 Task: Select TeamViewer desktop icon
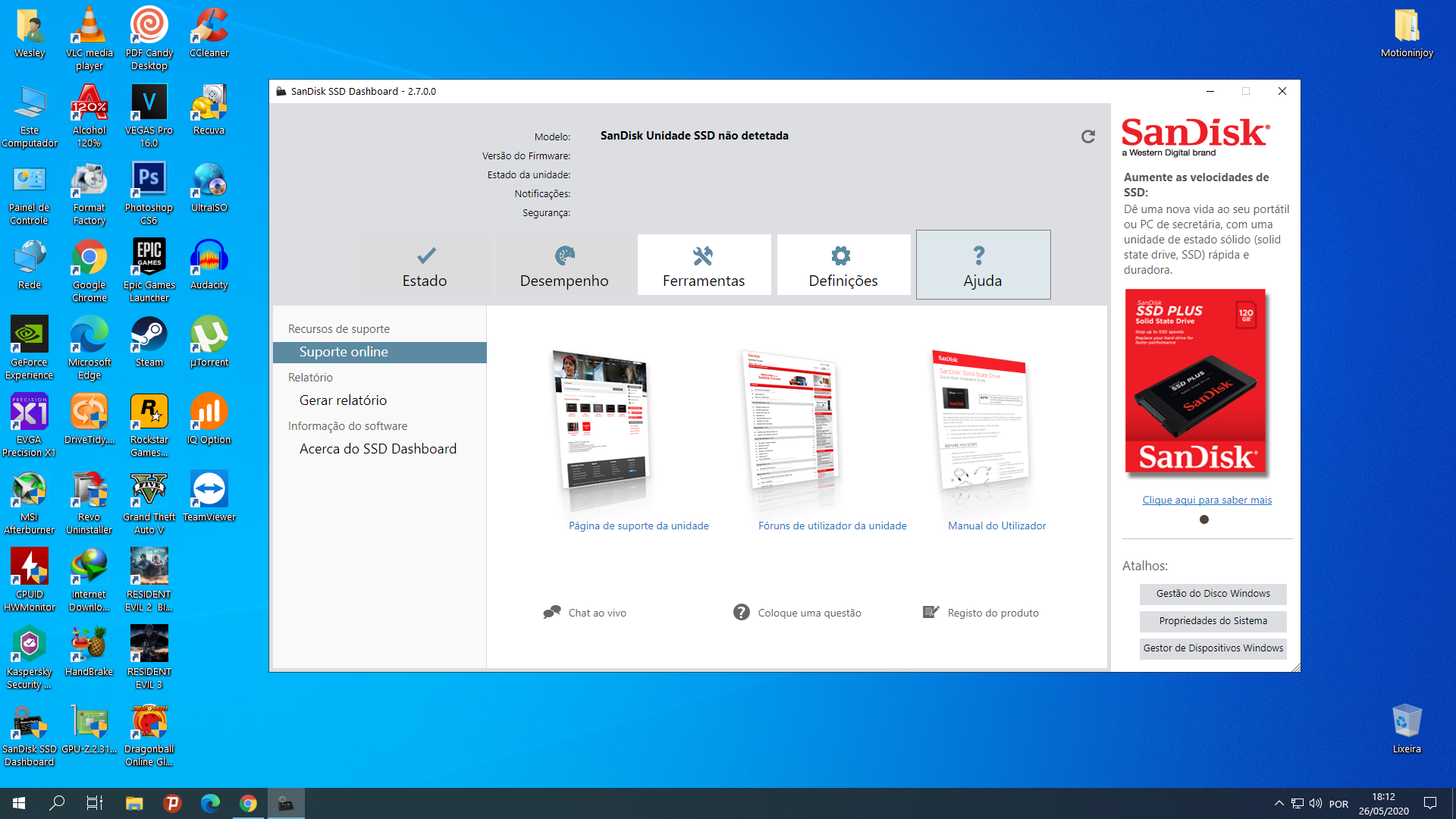(209, 497)
